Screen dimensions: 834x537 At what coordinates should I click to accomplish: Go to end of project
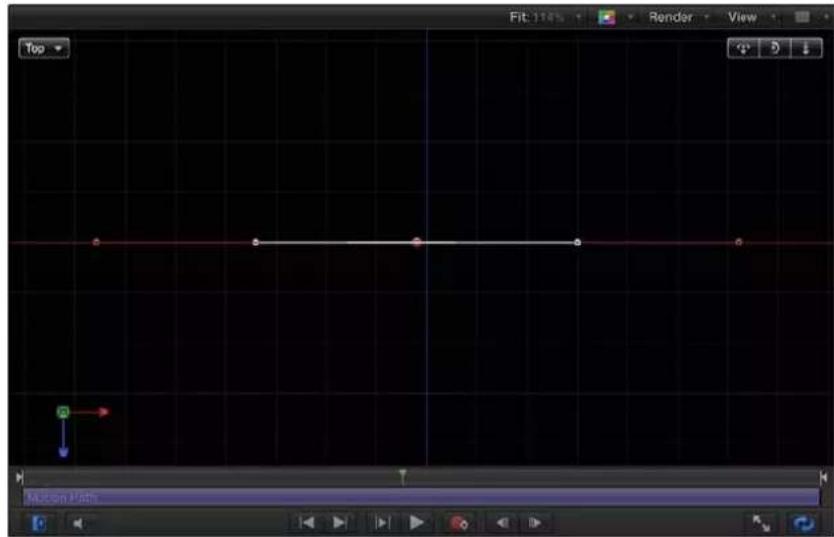coord(339,523)
